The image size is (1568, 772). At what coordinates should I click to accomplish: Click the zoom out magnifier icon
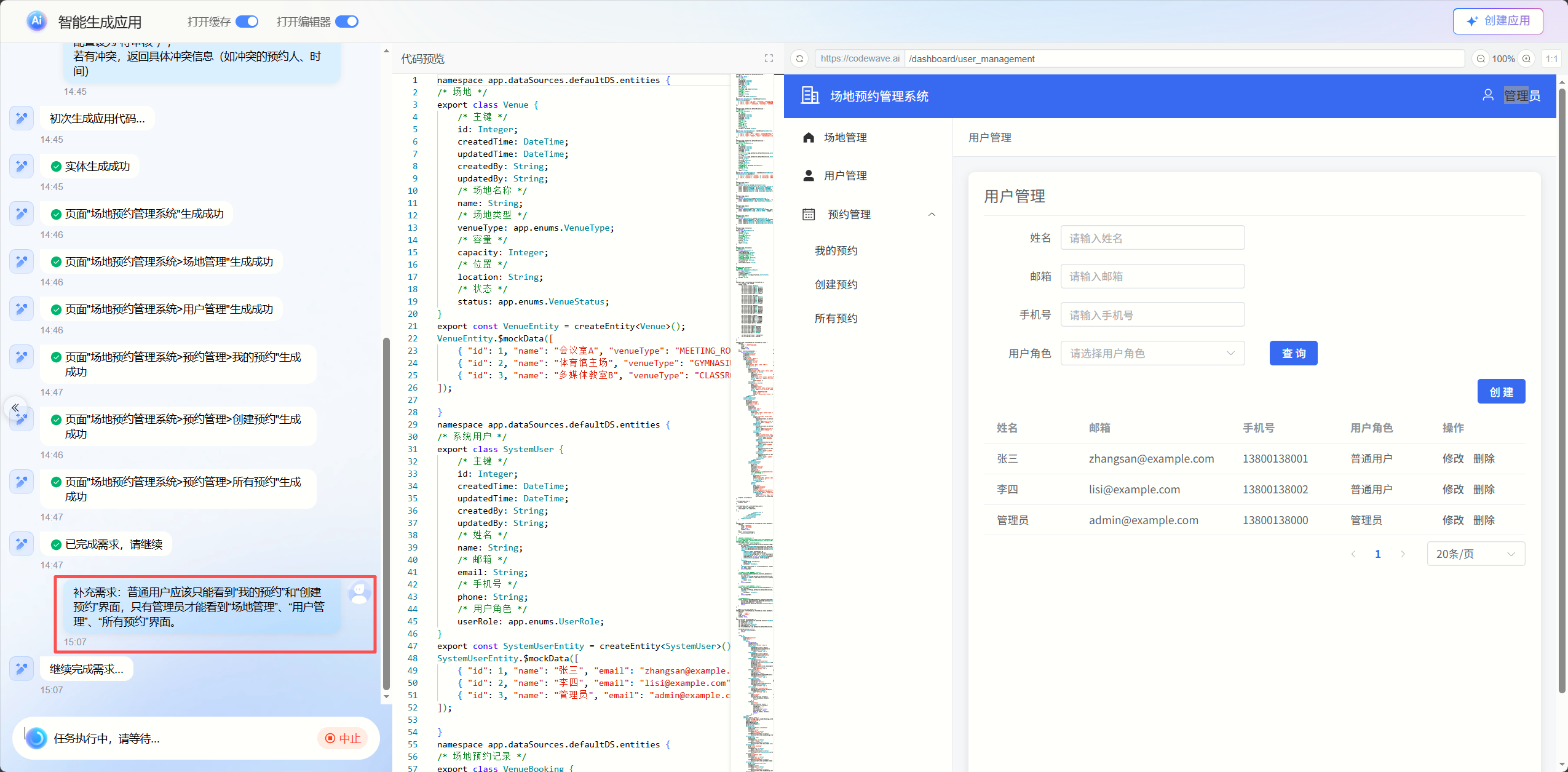pyautogui.click(x=1481, y=59)
